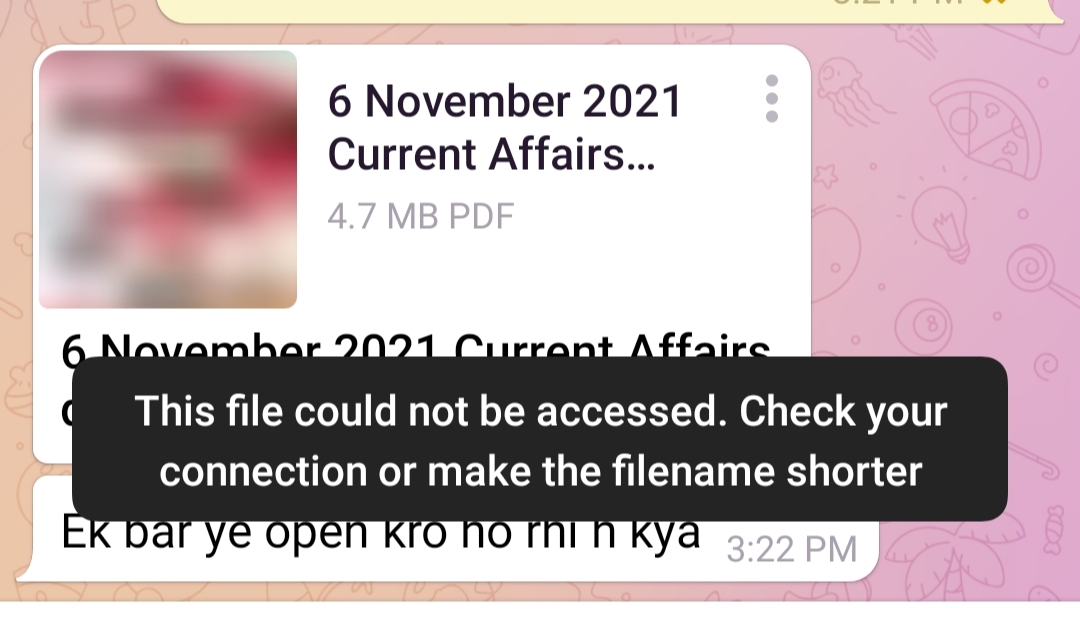1080x622 pixels.
Task: Click the PDF caption text below thumbnail
Action: tap(416, 348)
